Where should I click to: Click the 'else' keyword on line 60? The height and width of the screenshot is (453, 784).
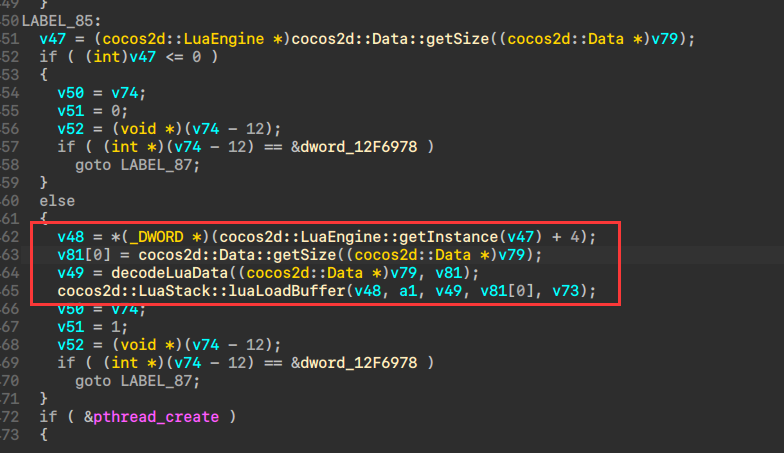tap(57, 201)
